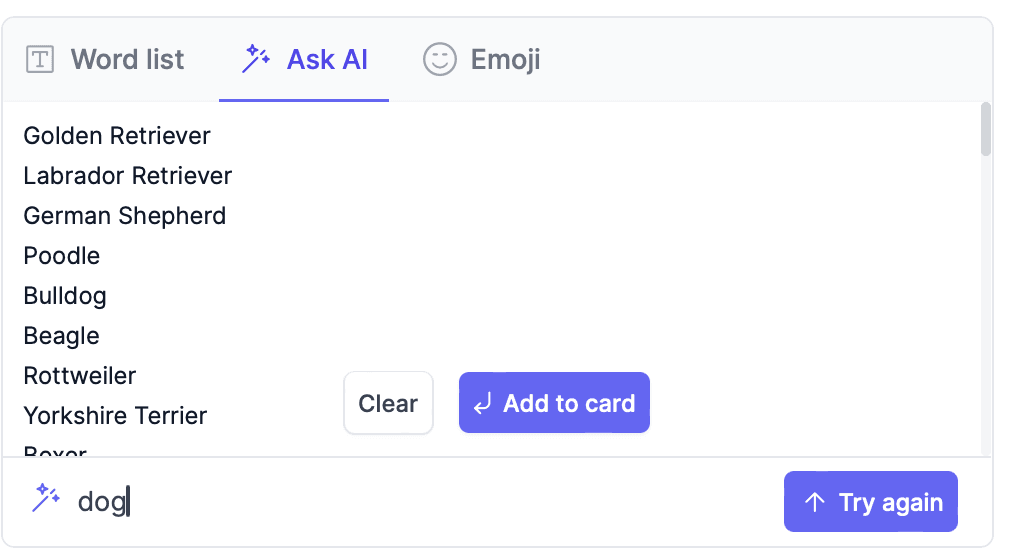Click the smiley face icon beside Emoji
1022x554 pixels.
point(439,60)
